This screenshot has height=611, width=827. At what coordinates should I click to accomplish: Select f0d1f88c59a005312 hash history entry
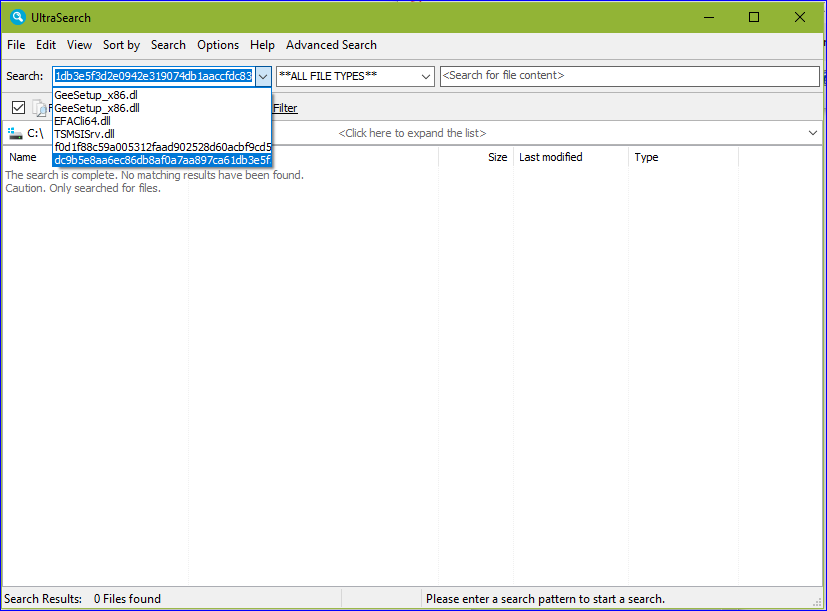pos(162,147)
